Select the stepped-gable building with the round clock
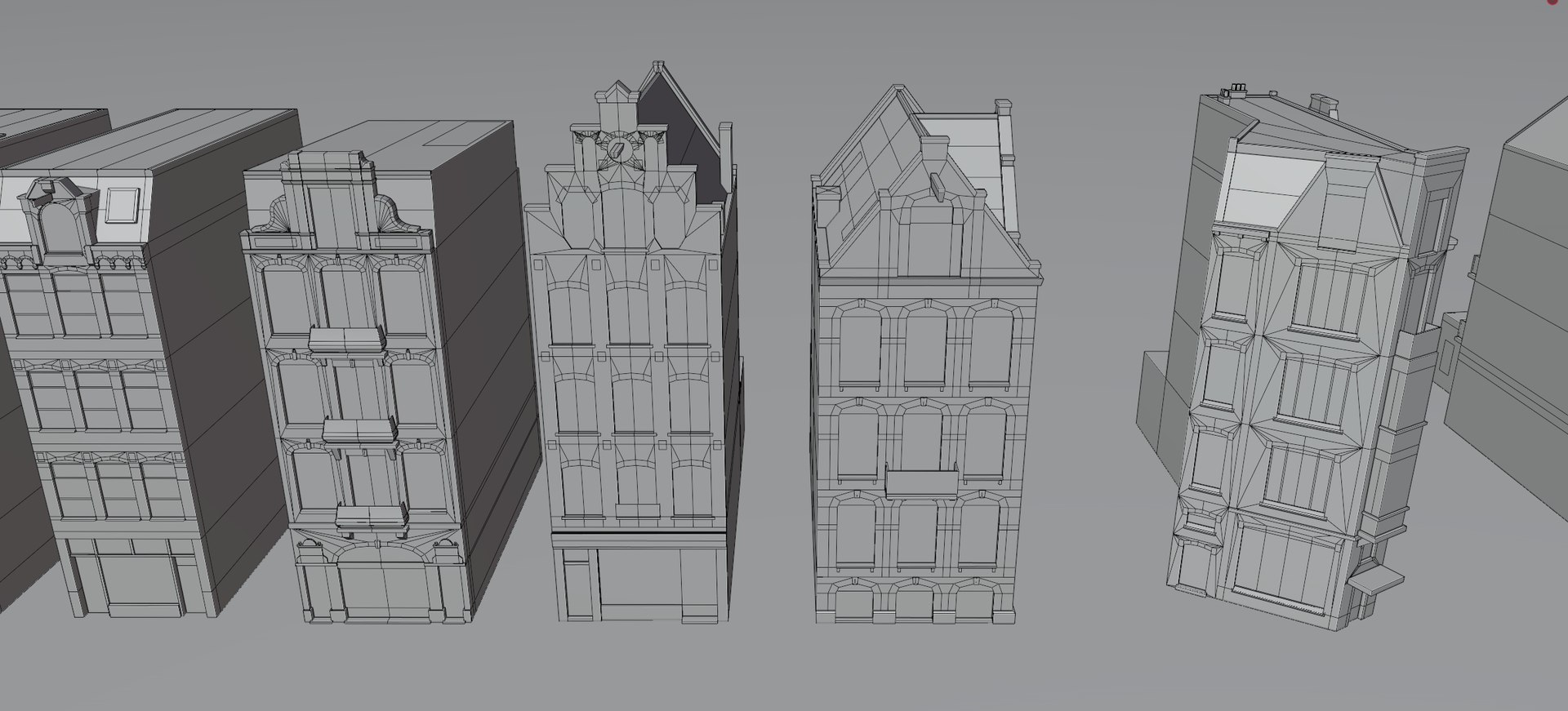This screenshot has height=711, width=1568. [633, 343]
